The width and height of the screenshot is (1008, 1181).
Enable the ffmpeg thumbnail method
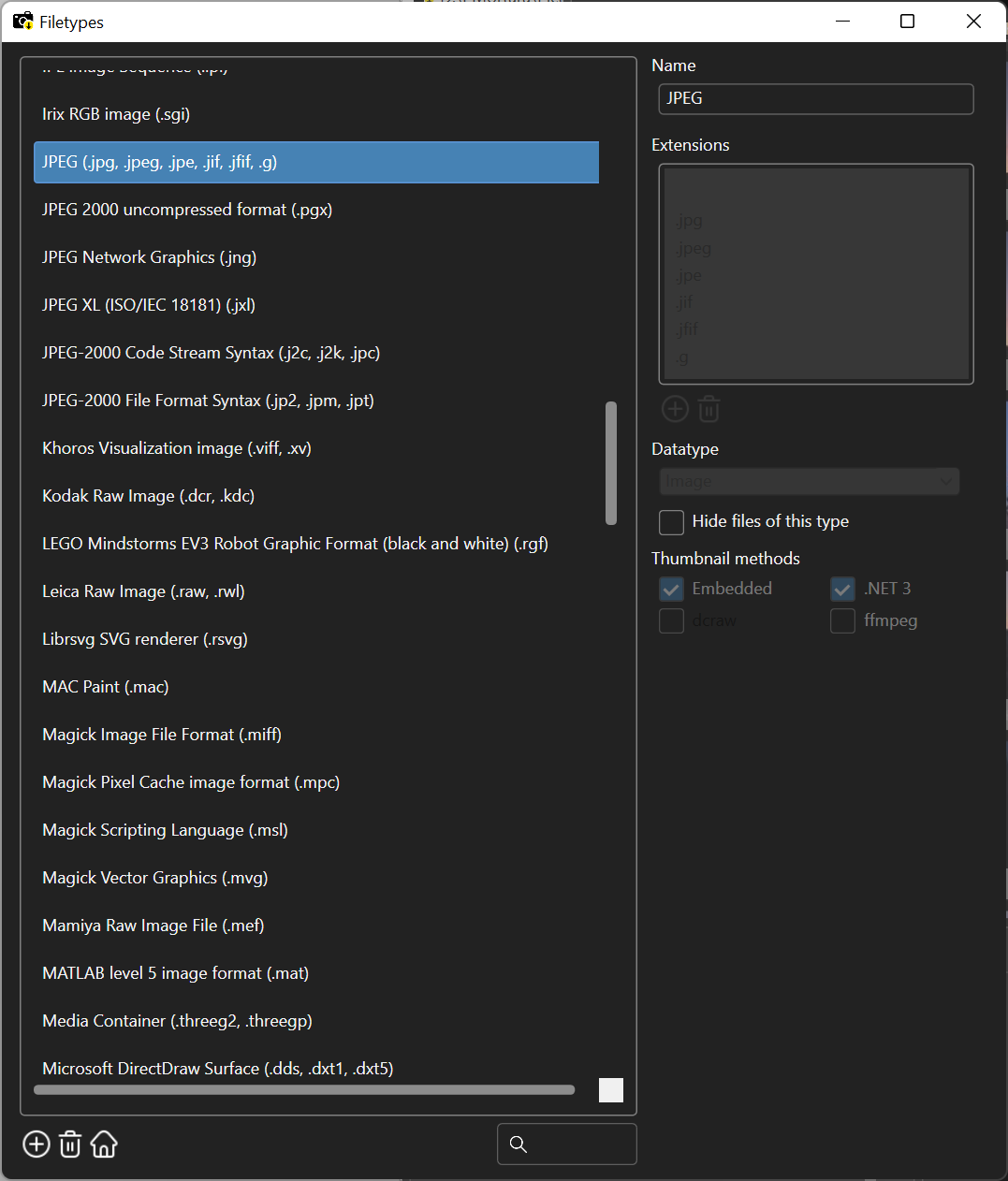842,620
